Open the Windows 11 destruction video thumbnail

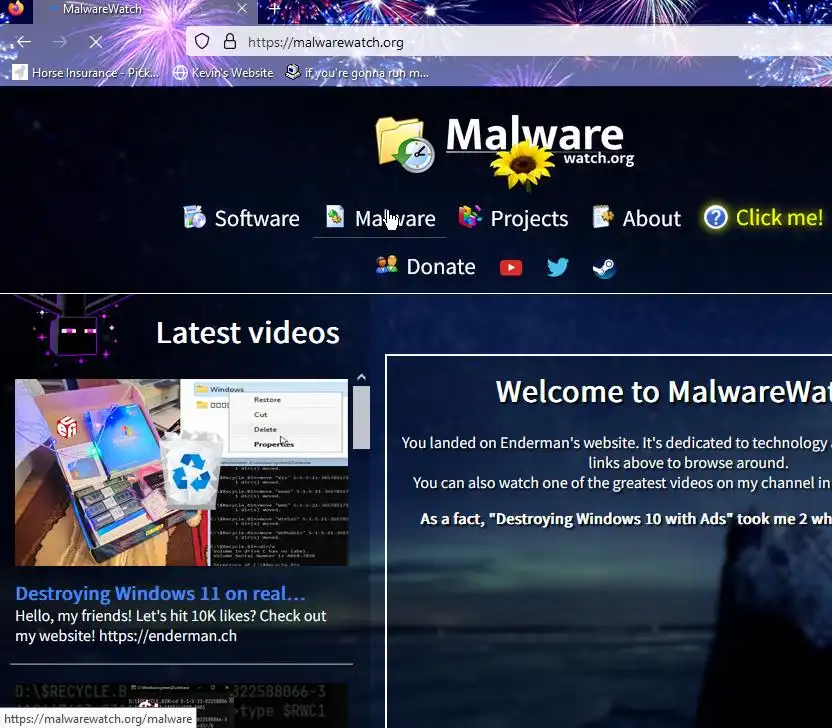pos(181,472)
